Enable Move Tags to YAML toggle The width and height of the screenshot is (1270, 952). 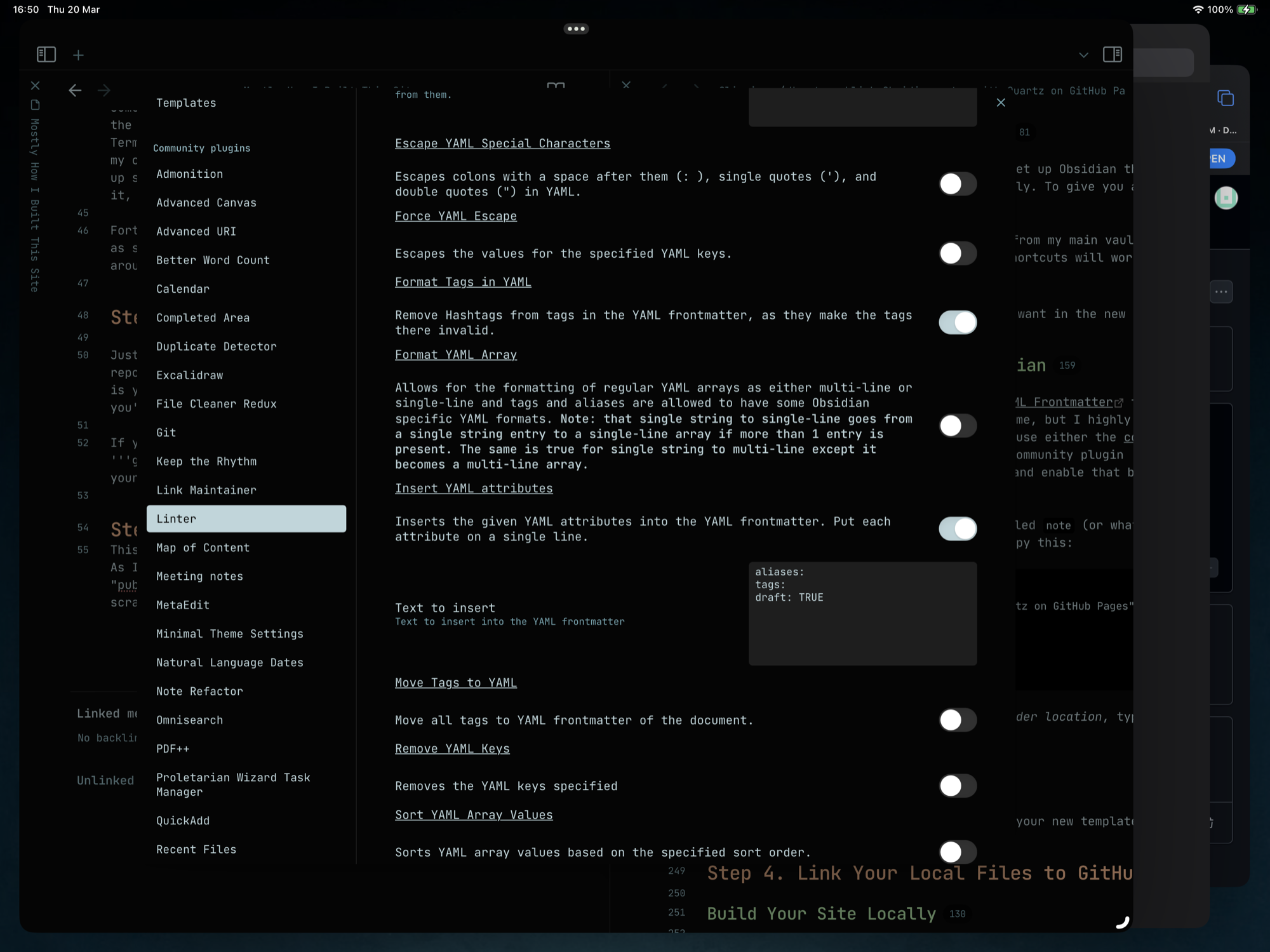pos(957,720)
